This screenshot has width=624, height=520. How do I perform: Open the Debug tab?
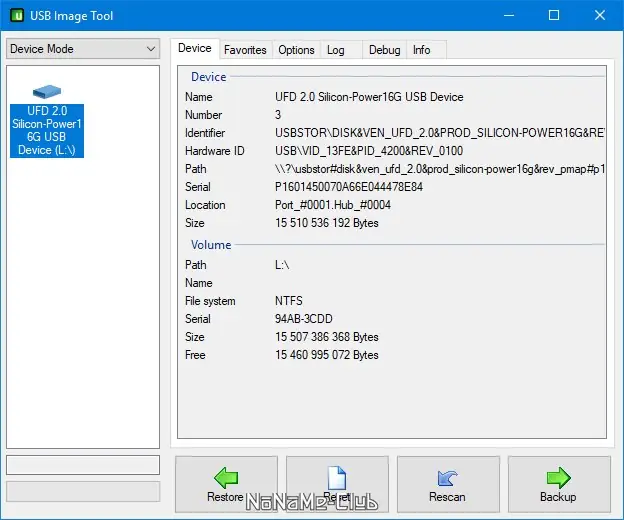coord(384,50)
